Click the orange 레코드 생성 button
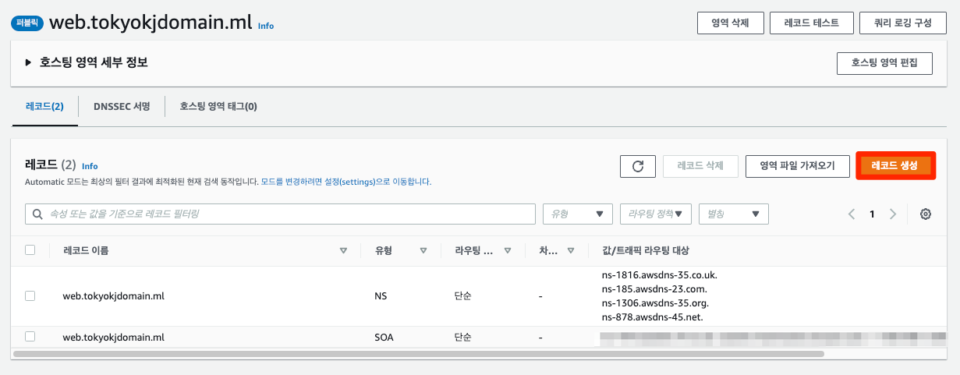Screen dimensions: 960x375 (896, 165)
